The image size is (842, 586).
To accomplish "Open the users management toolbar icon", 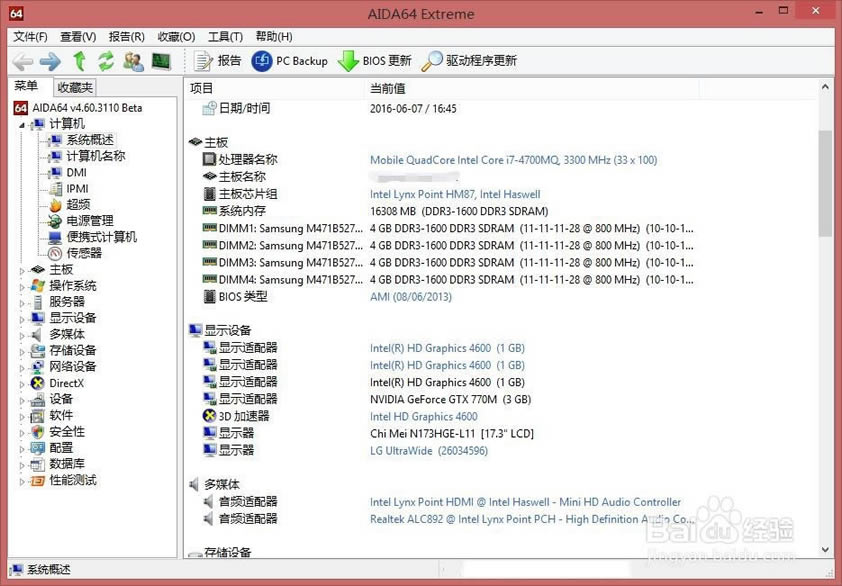I will coord(133,61).
